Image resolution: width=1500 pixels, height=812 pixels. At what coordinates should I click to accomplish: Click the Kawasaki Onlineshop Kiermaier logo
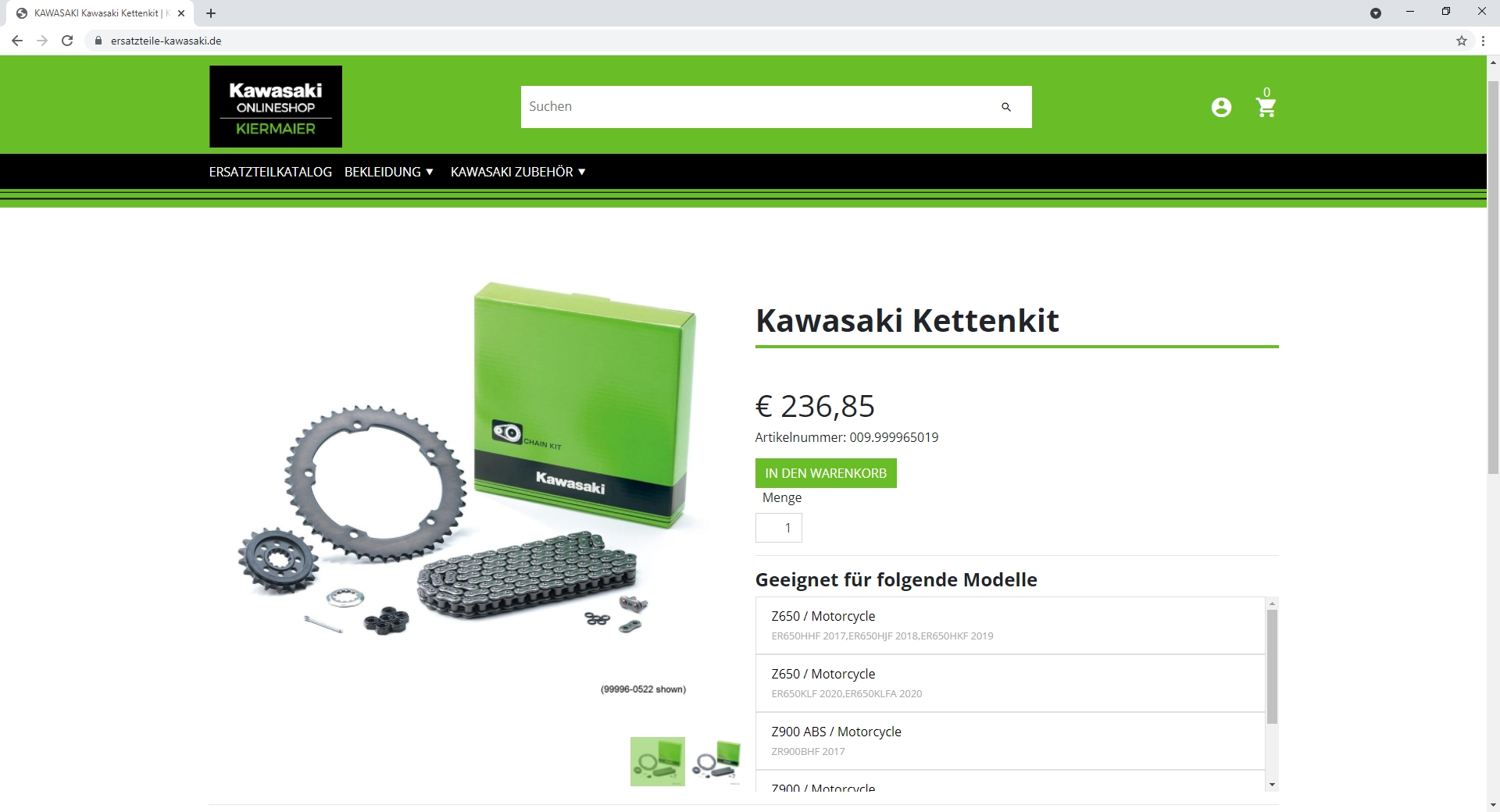tap(276, 107)
